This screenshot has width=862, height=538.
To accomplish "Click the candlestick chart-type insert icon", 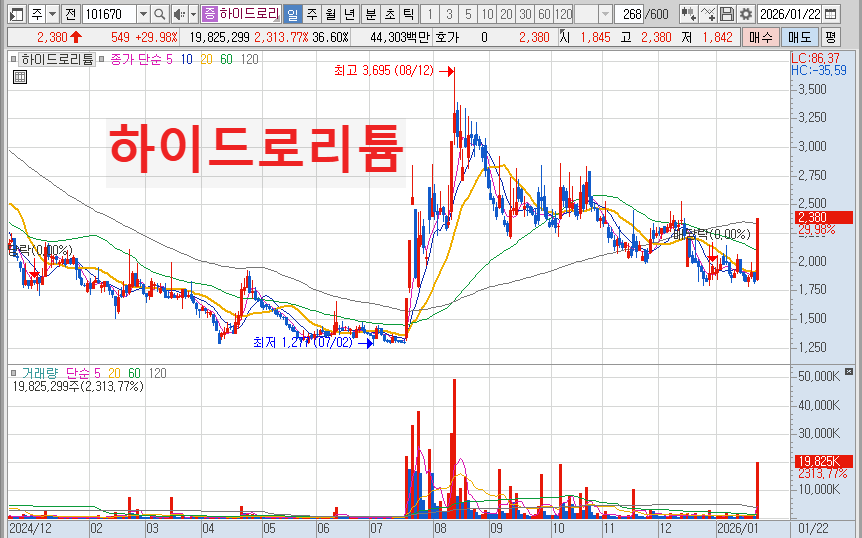I will (688, 14).
